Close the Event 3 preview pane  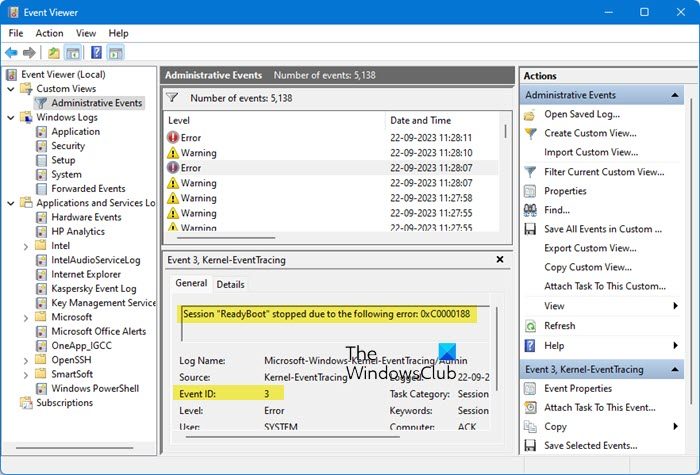point(500,259)
